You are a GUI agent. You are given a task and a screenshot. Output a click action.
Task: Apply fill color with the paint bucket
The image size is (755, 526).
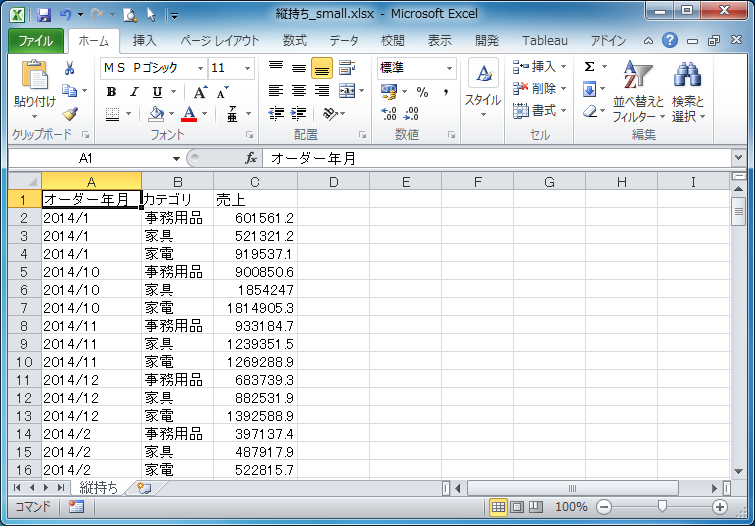coord(156,114)
